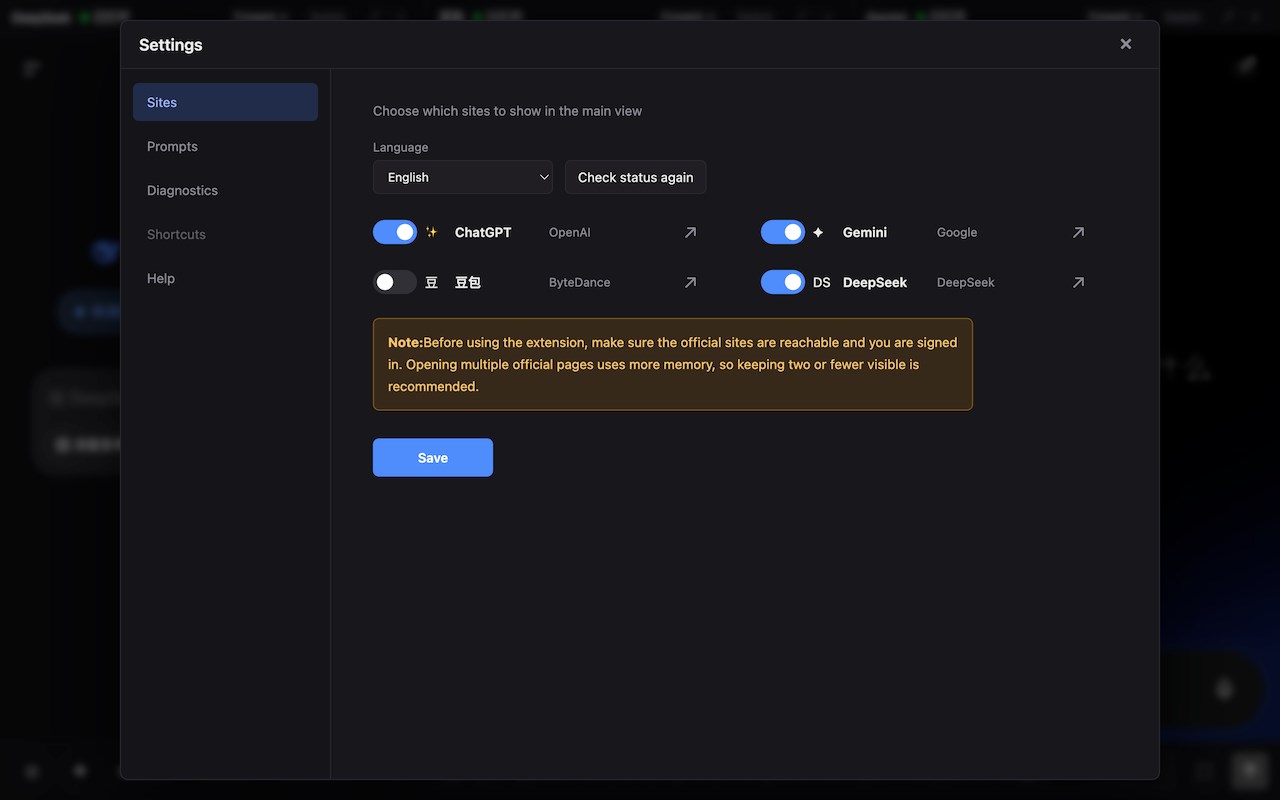Open the Help section
The height and width of the screenshot is (800, 1280).
click(x=225, y=278)
